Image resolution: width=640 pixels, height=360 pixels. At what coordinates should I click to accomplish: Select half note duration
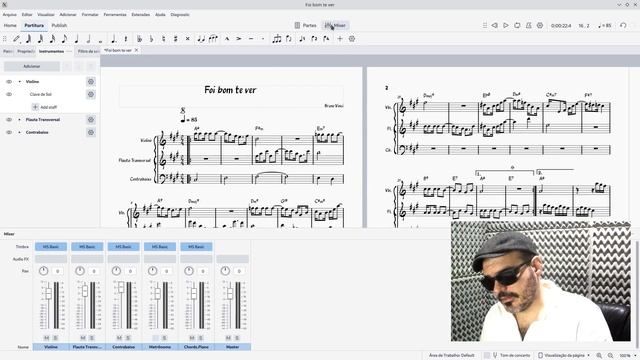point(89,39)
